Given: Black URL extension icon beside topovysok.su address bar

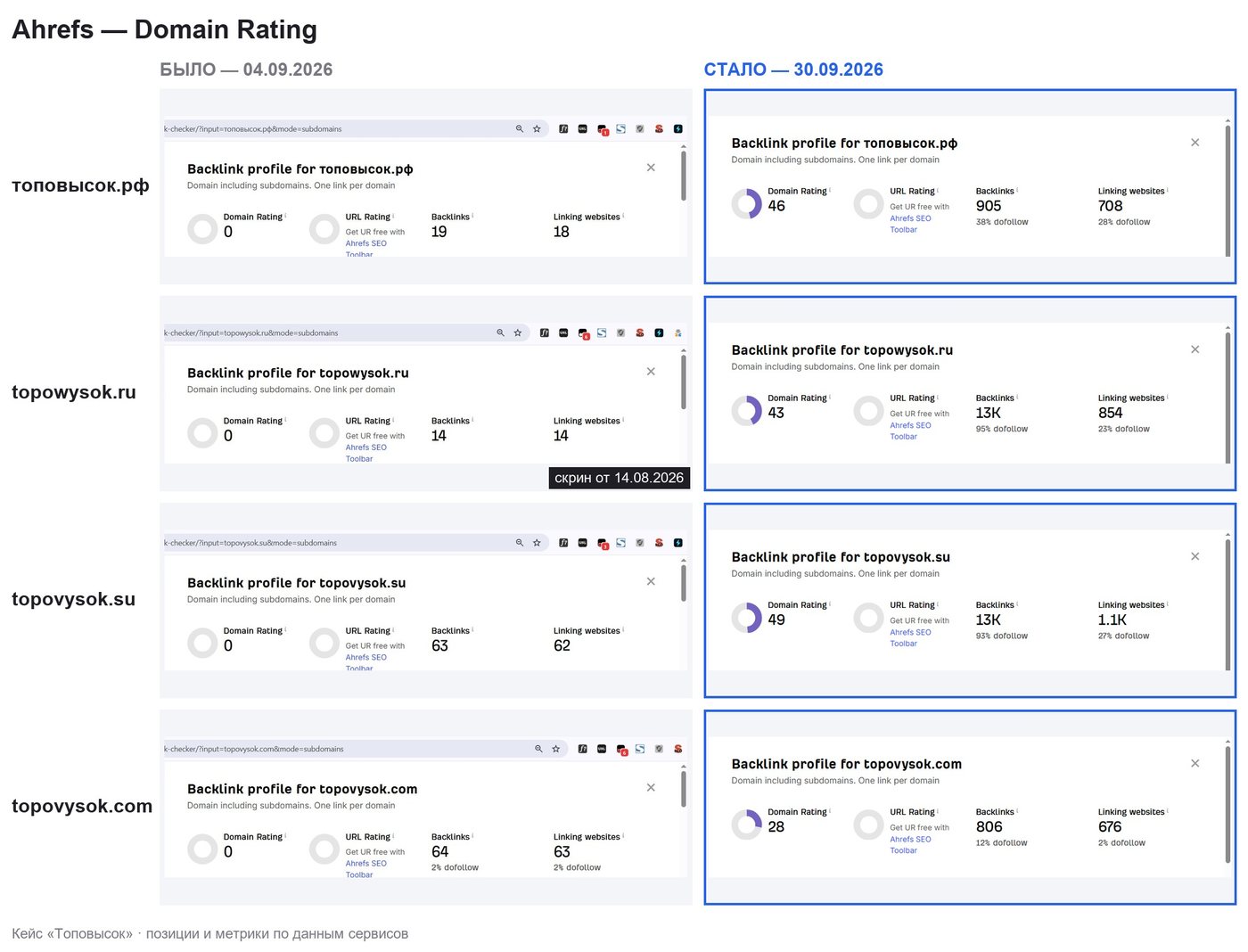Looking at the screenshot, I should click(583, 543).
